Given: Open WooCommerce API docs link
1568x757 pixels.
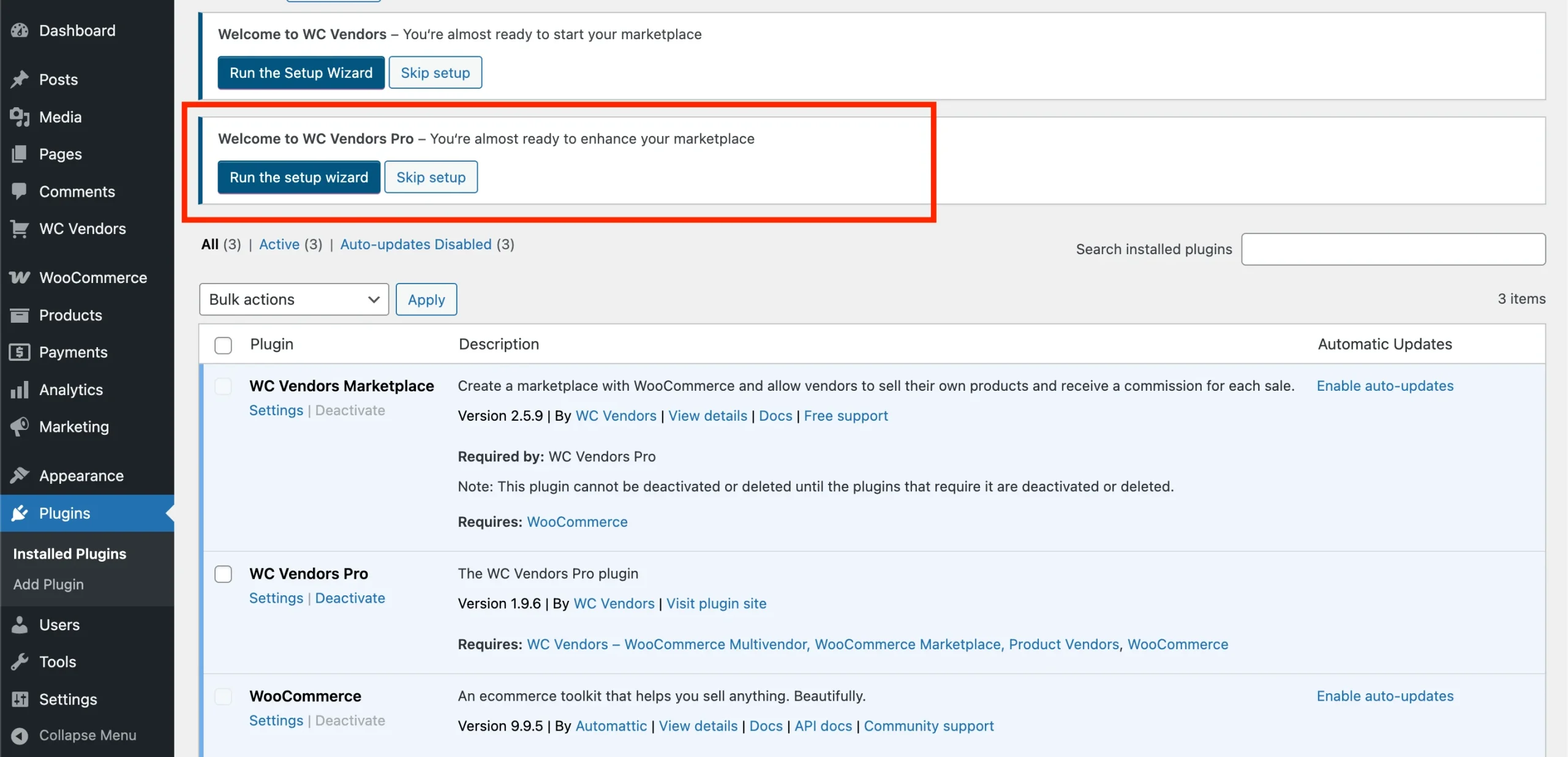Looking at the screenshot, I should [823, 726].
